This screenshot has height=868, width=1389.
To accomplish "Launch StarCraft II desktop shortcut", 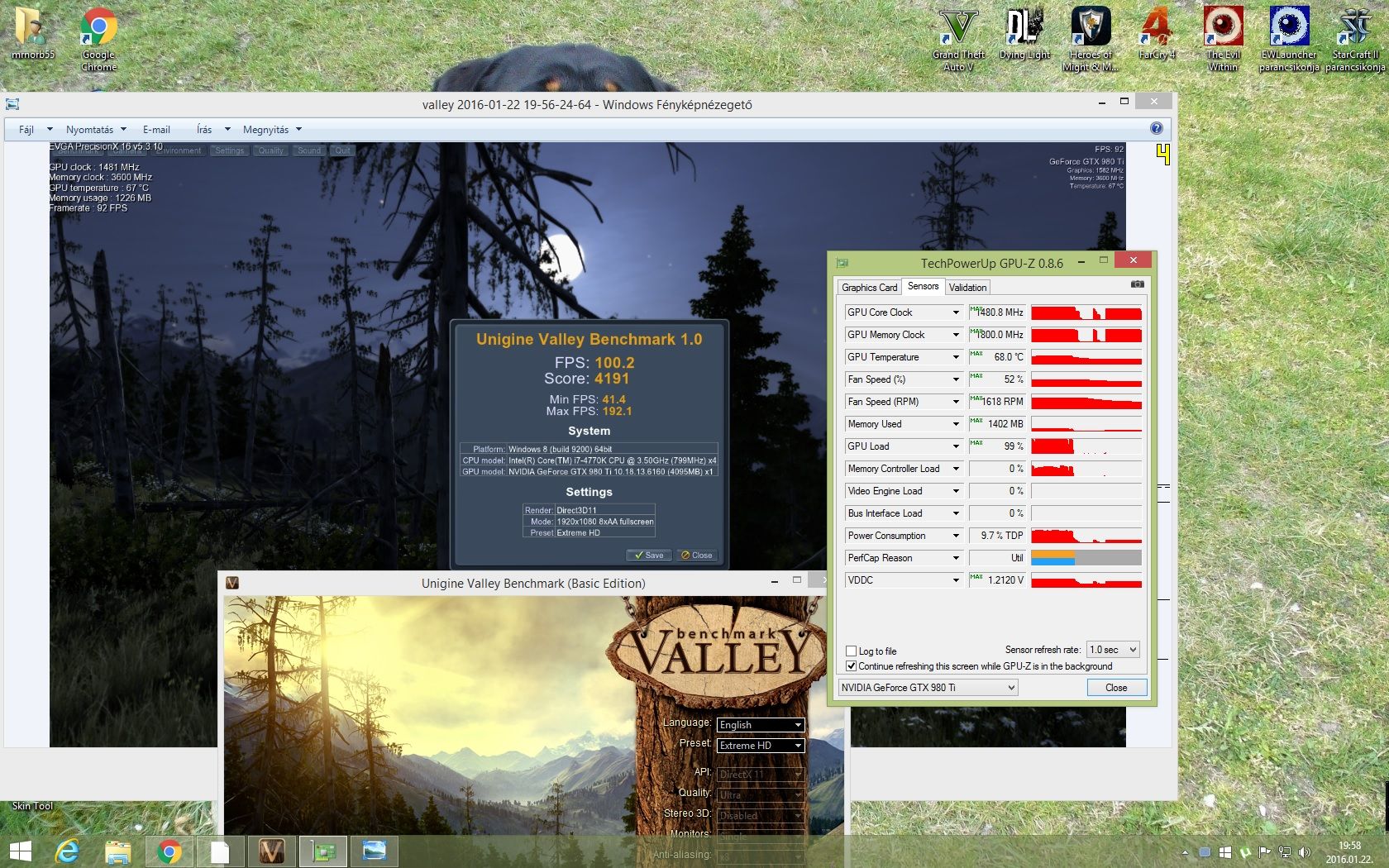I will click(x=1355, y=39).
